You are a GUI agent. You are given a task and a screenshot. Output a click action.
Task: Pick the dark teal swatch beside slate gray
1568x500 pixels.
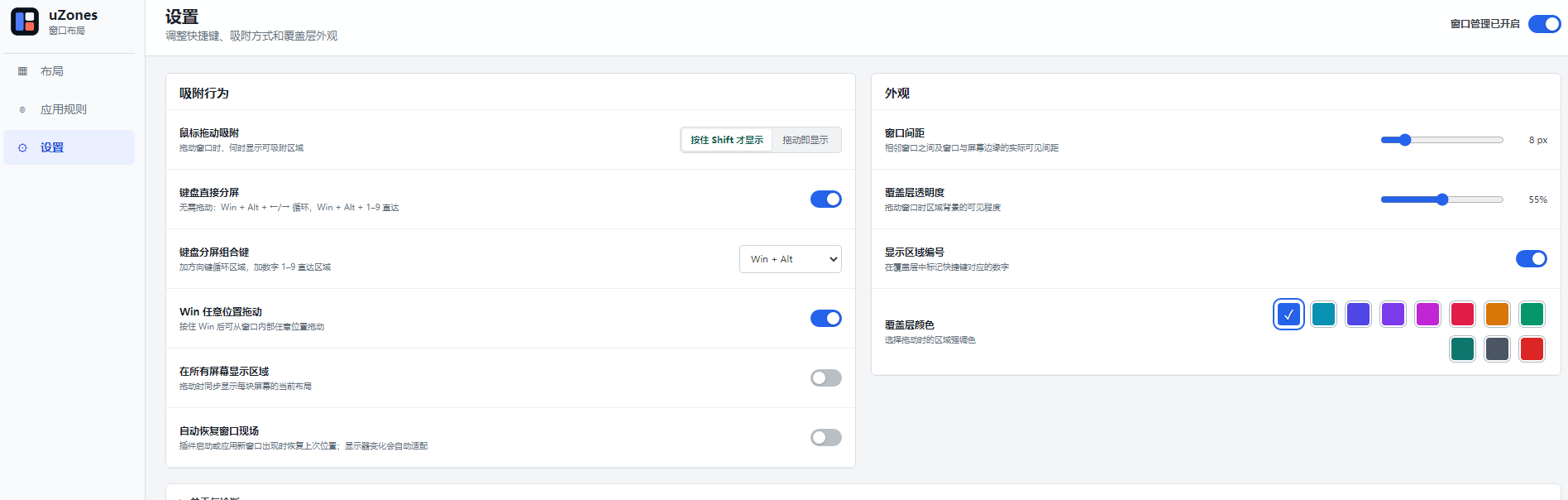click(x=1462, y=349)
